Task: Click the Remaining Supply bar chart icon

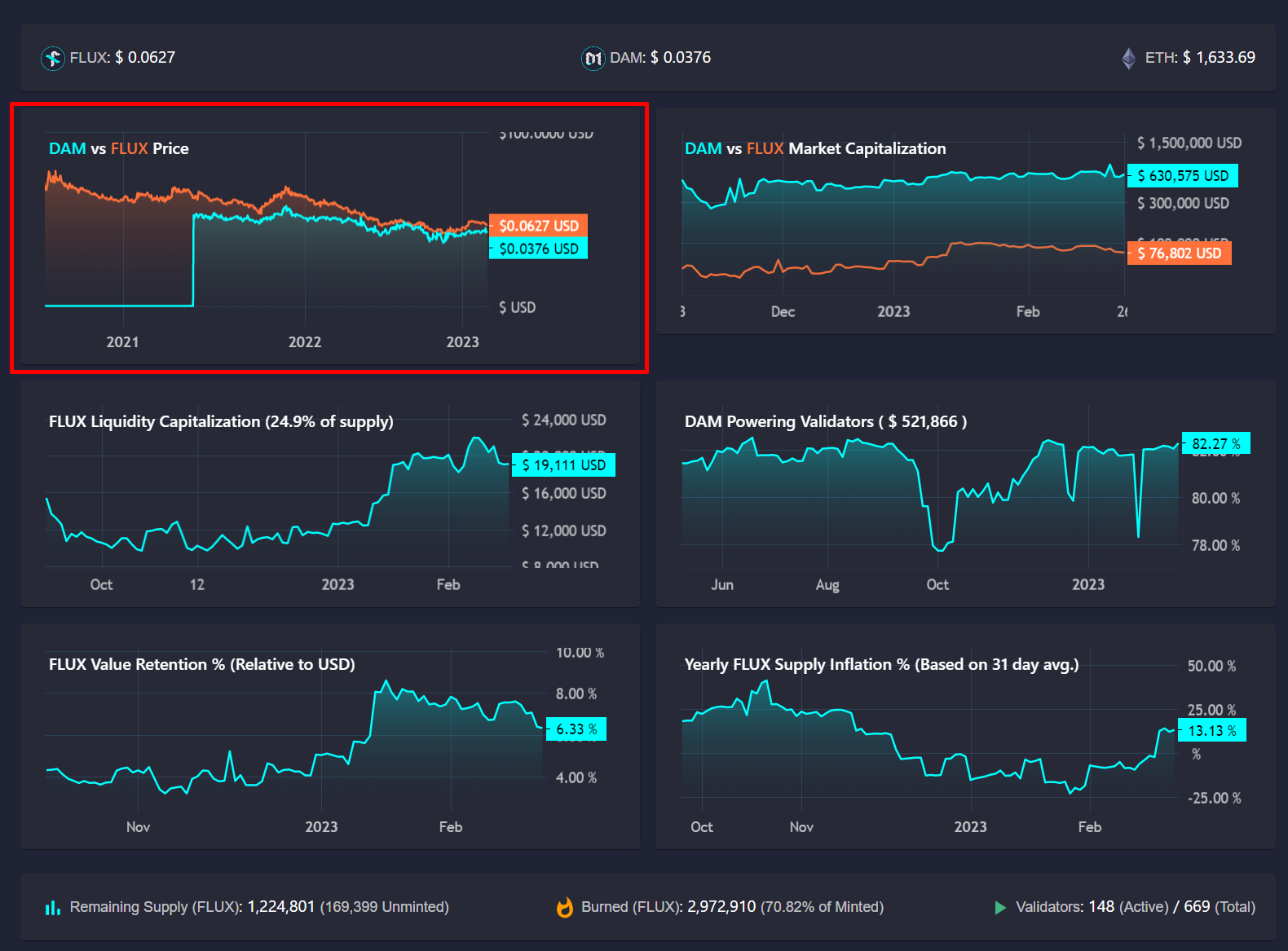Action: [x=53, y=907]
